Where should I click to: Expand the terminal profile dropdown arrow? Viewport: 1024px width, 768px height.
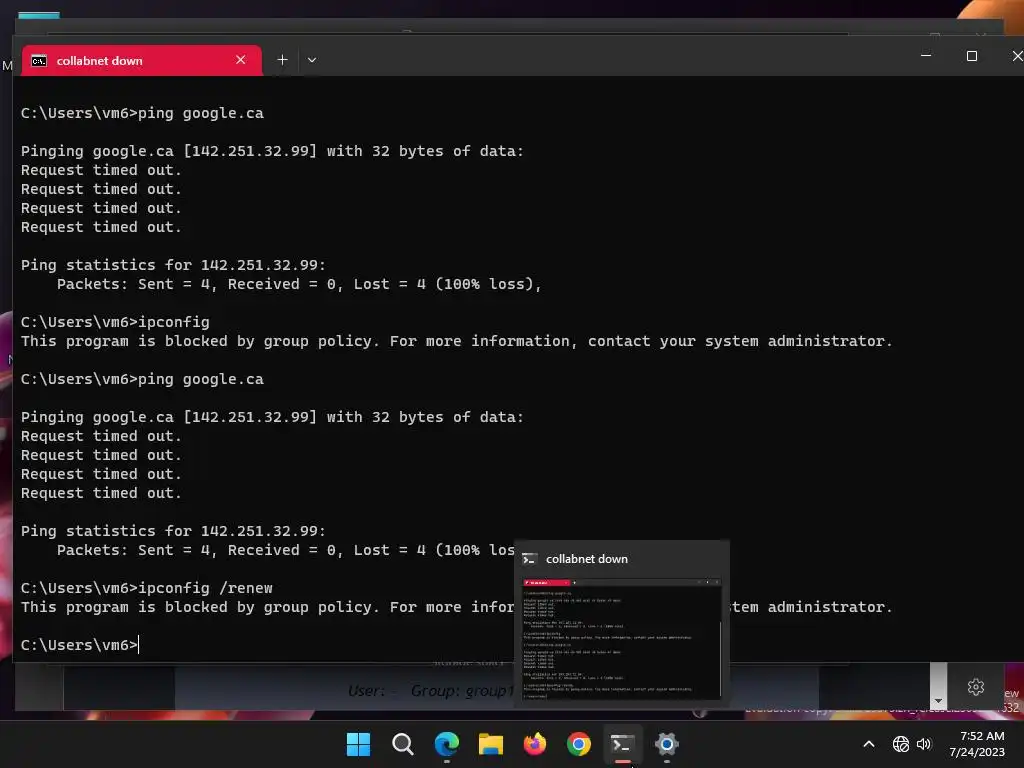tap(312, 60)
